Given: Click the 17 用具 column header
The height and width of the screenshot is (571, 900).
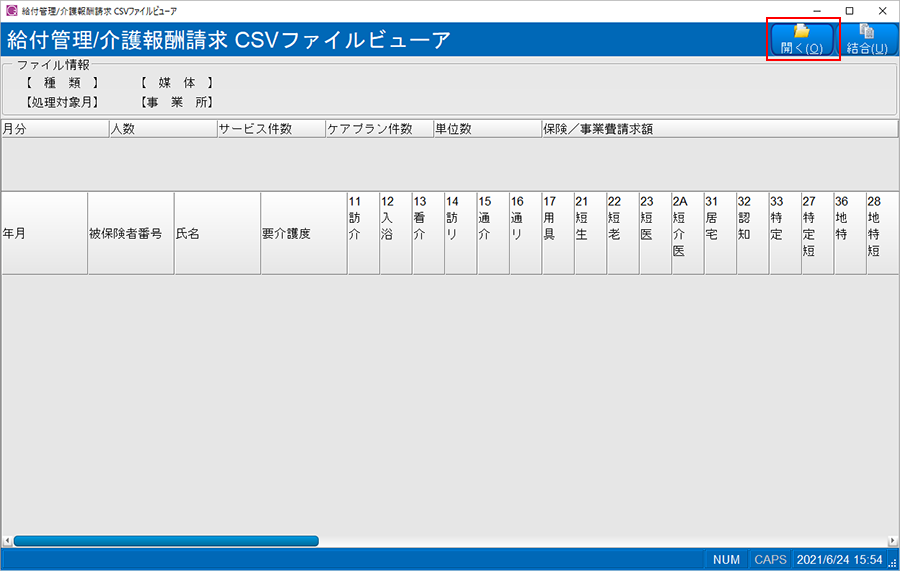Looking at the screenshot, I should pos(557,233).
